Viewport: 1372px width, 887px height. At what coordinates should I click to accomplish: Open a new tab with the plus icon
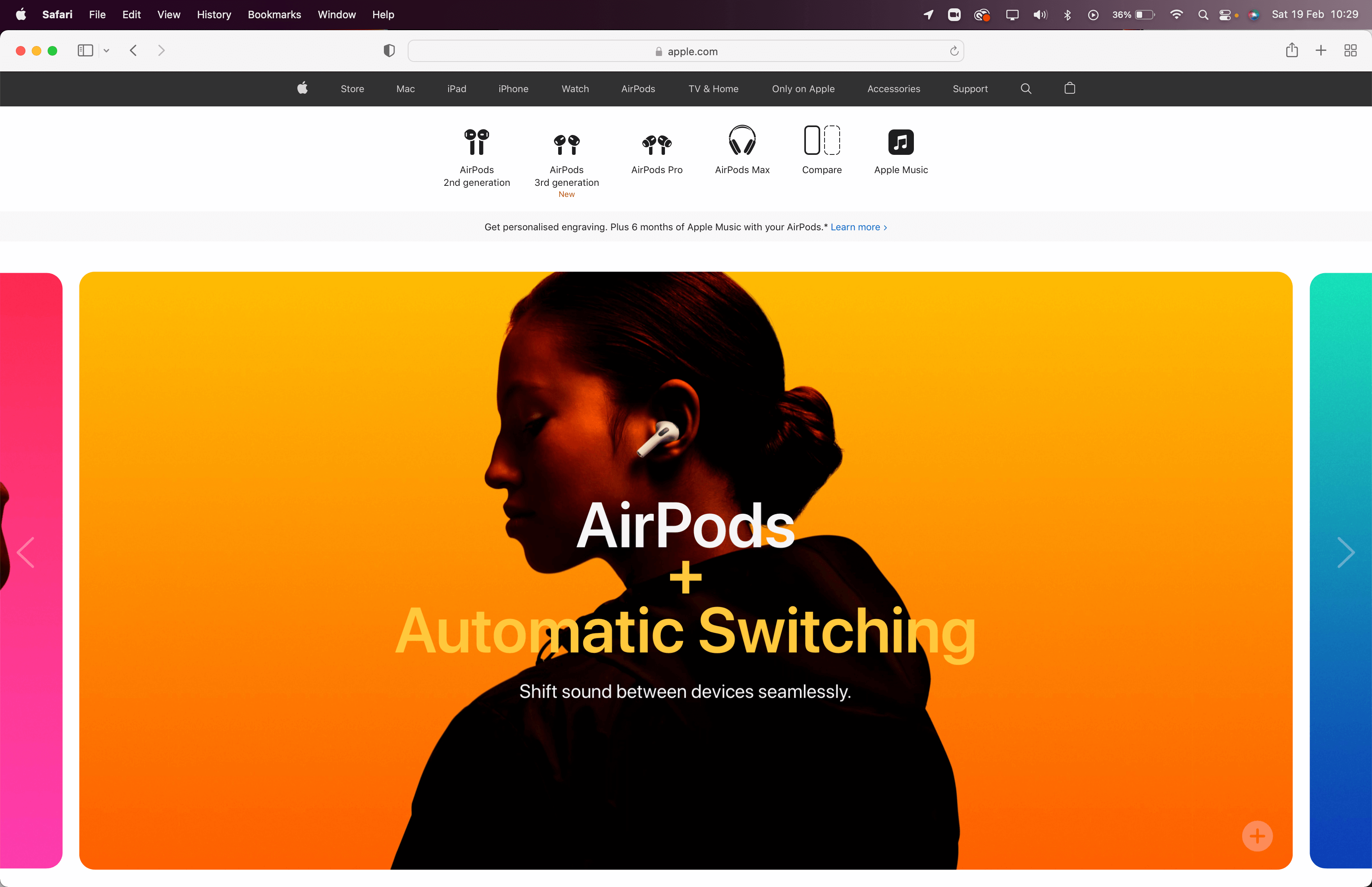click(1321, 51)
